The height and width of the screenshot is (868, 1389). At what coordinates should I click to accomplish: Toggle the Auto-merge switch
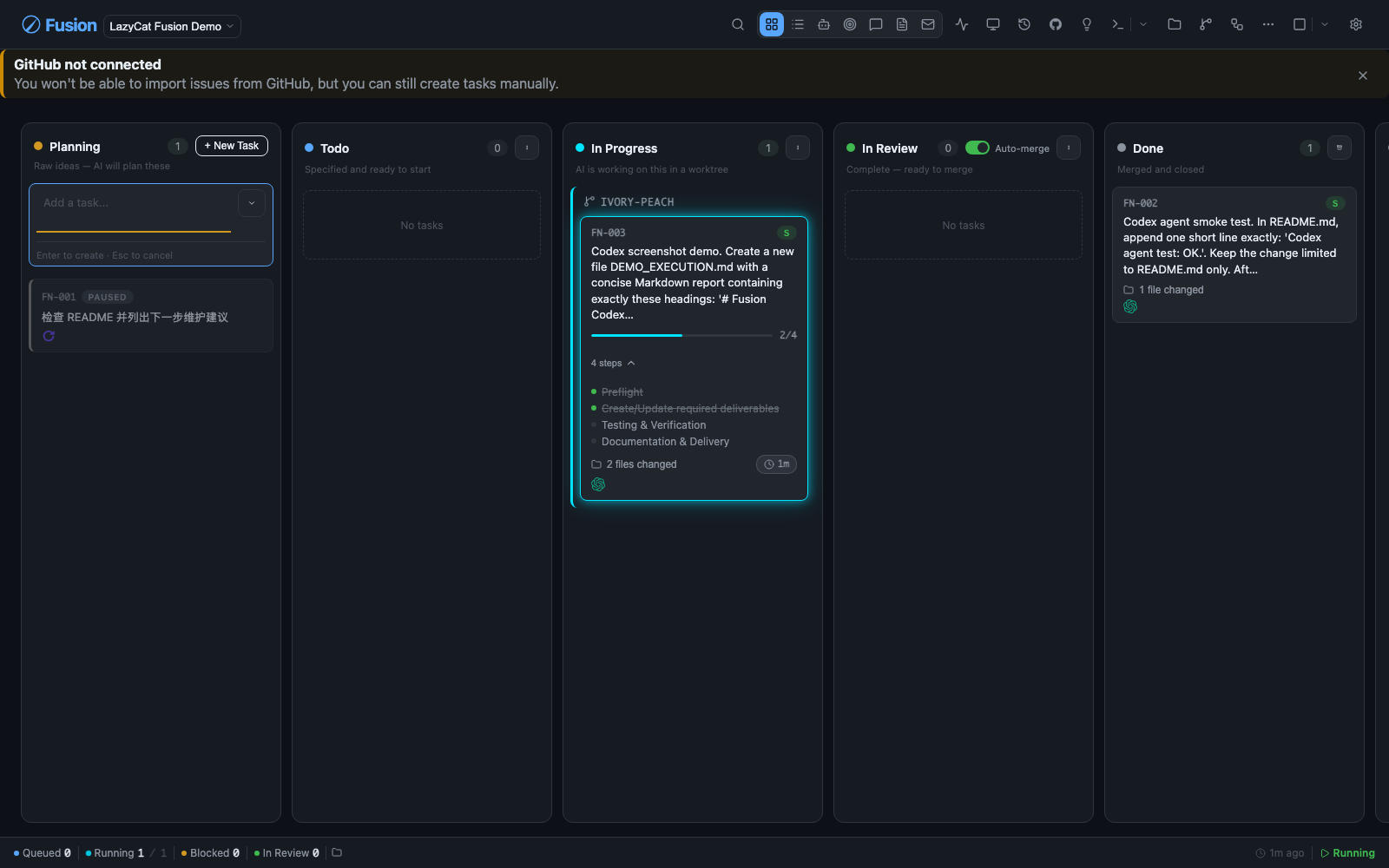tap(978, 148)
